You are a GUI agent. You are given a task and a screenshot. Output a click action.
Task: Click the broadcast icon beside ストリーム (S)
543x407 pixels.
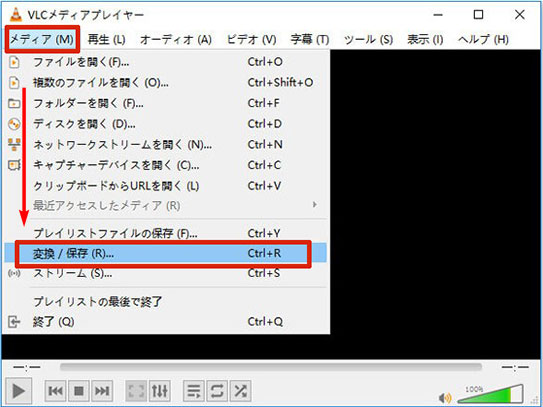tap(14, 274)
